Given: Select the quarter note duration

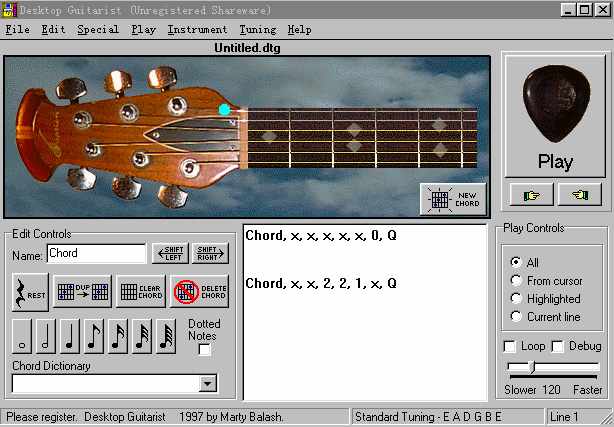Looking at the screenshot, I should tap(70, 336).
